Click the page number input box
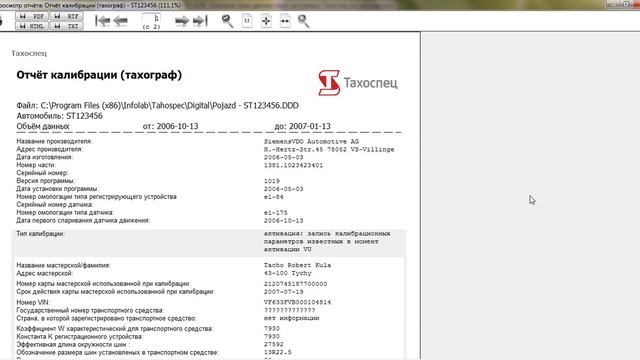Viewport: 640px width, 360px height. (151, 18)
